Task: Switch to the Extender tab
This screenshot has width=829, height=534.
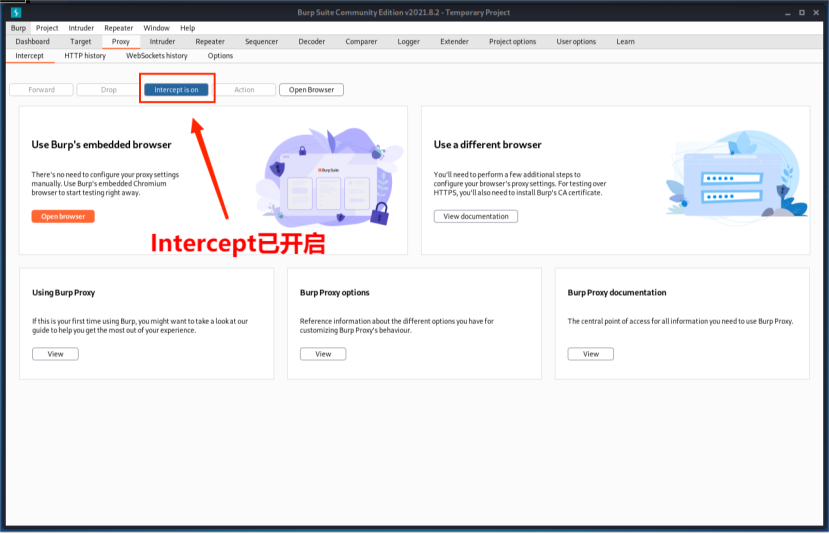Action: tap(454, 42)
